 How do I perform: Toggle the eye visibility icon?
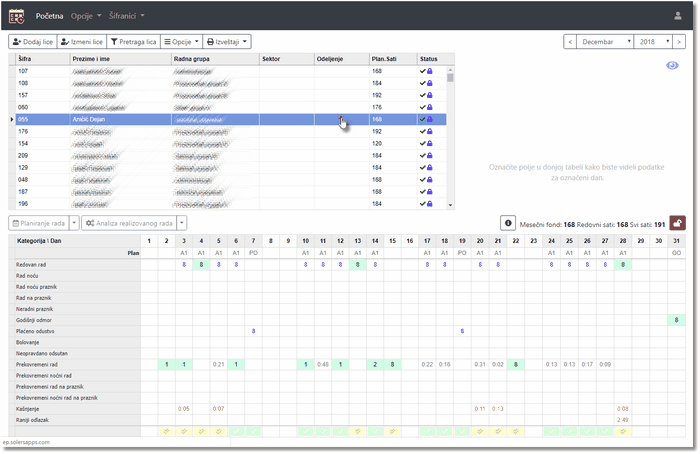tap(672, 66)
